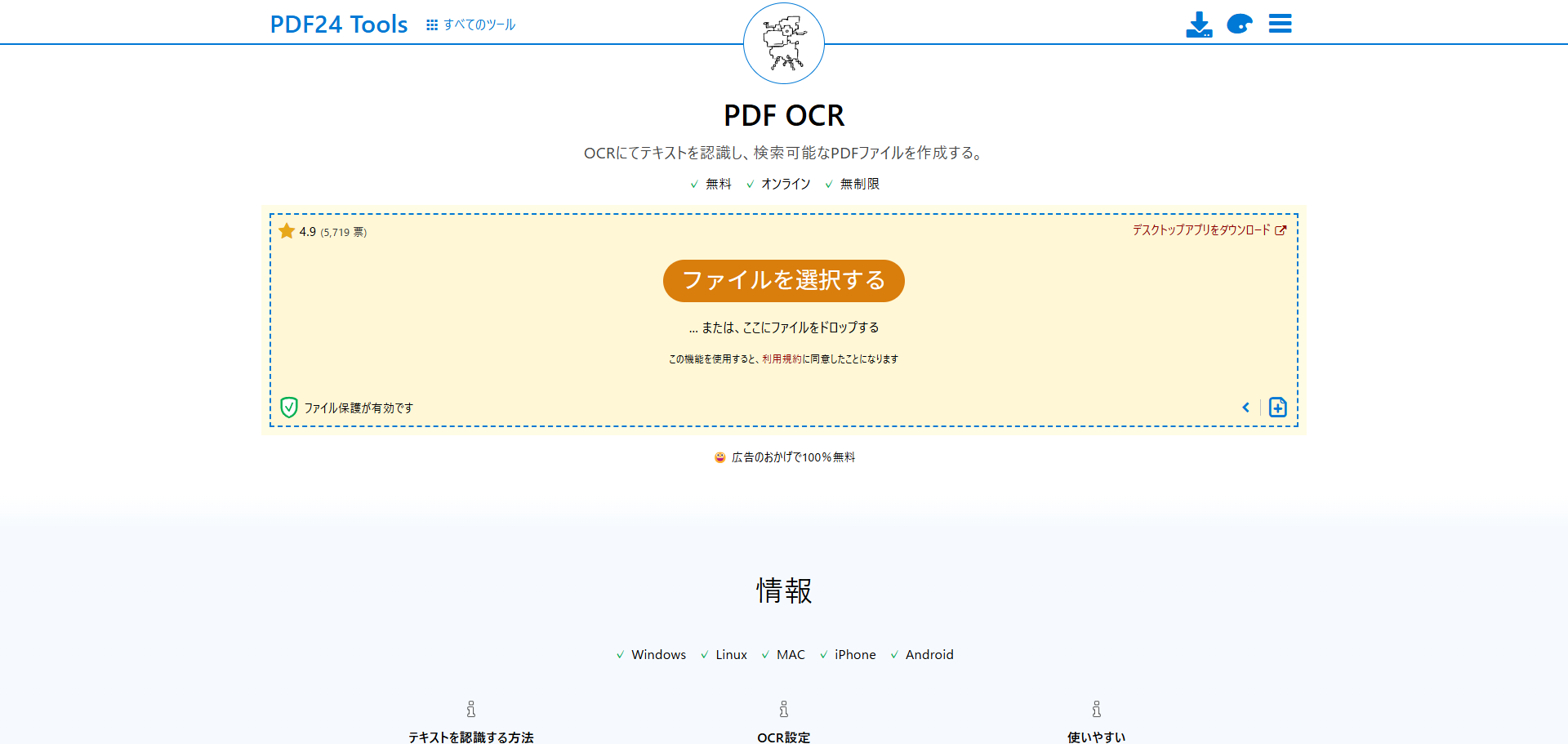Viewport: 1568px width, 744px height.
Task: Click the desktop download icon in header
Action: point(1199,25)
